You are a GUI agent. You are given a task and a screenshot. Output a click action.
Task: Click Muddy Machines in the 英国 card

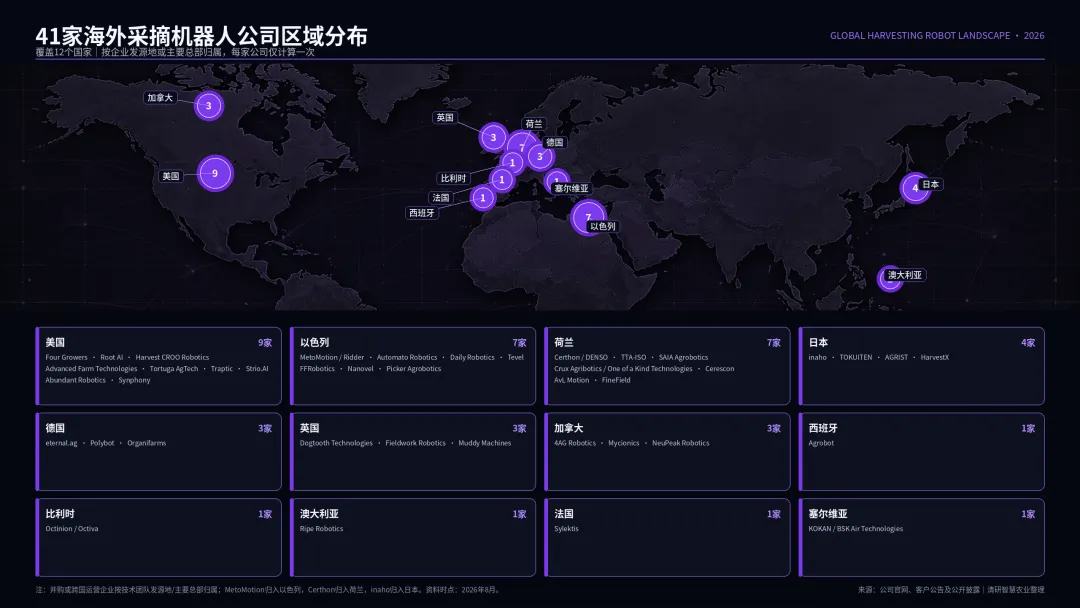485,443
